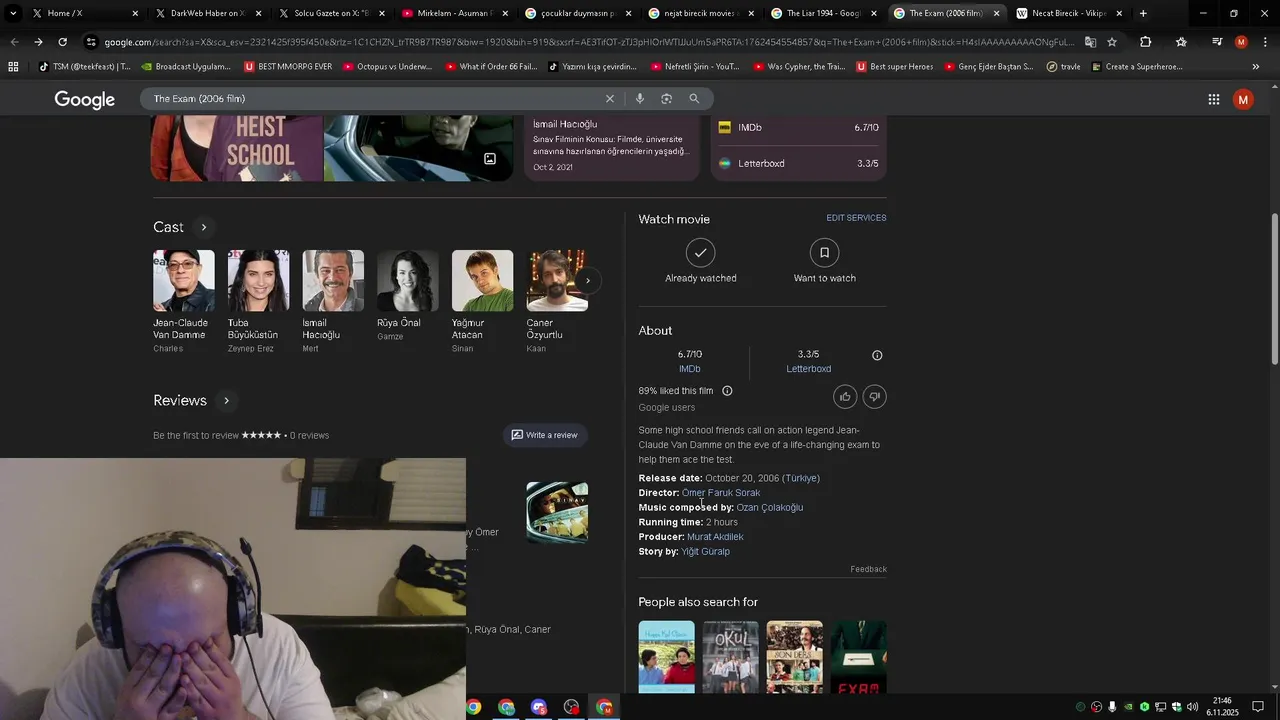The height and width of the screenshot is (720, 1280).
Task: Open director Ömer Faruk Sorak link
Action: [x=721, y=493]
